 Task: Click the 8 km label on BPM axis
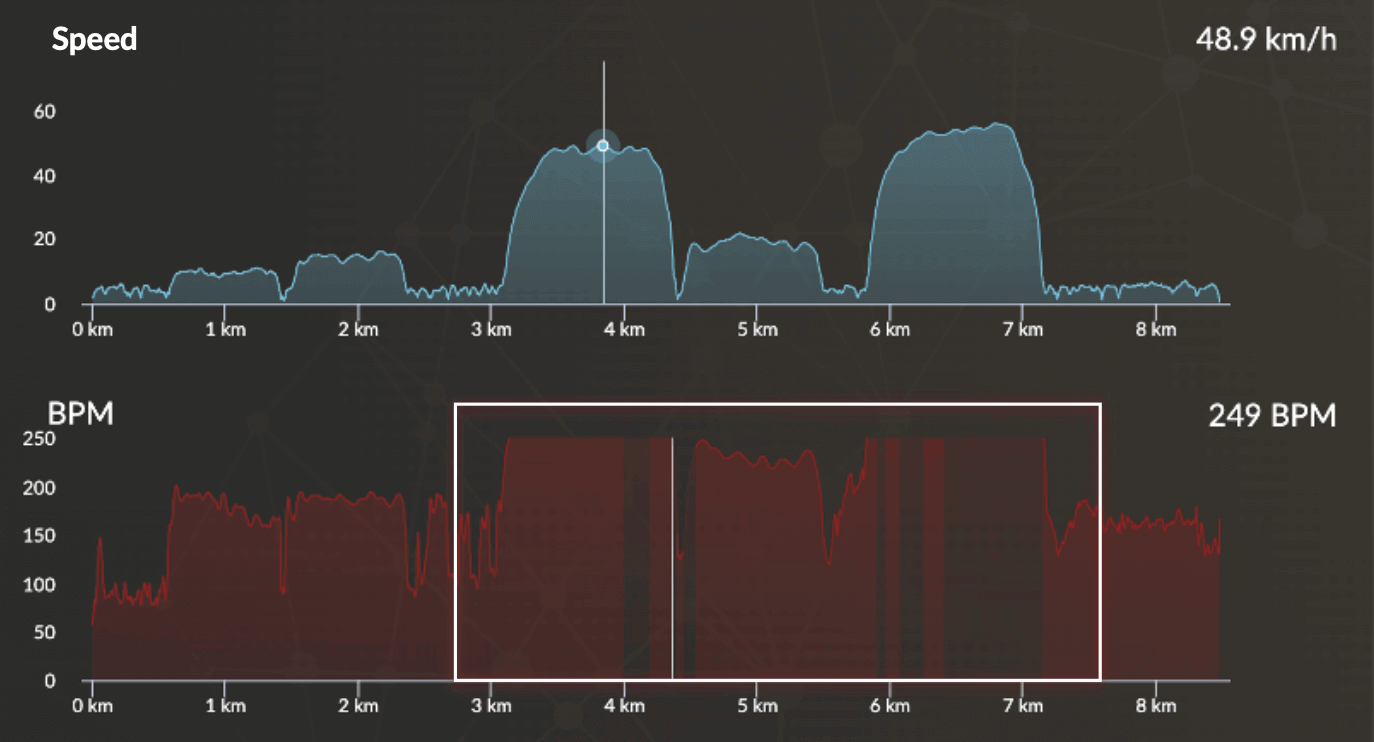[x=1156, y=706]
